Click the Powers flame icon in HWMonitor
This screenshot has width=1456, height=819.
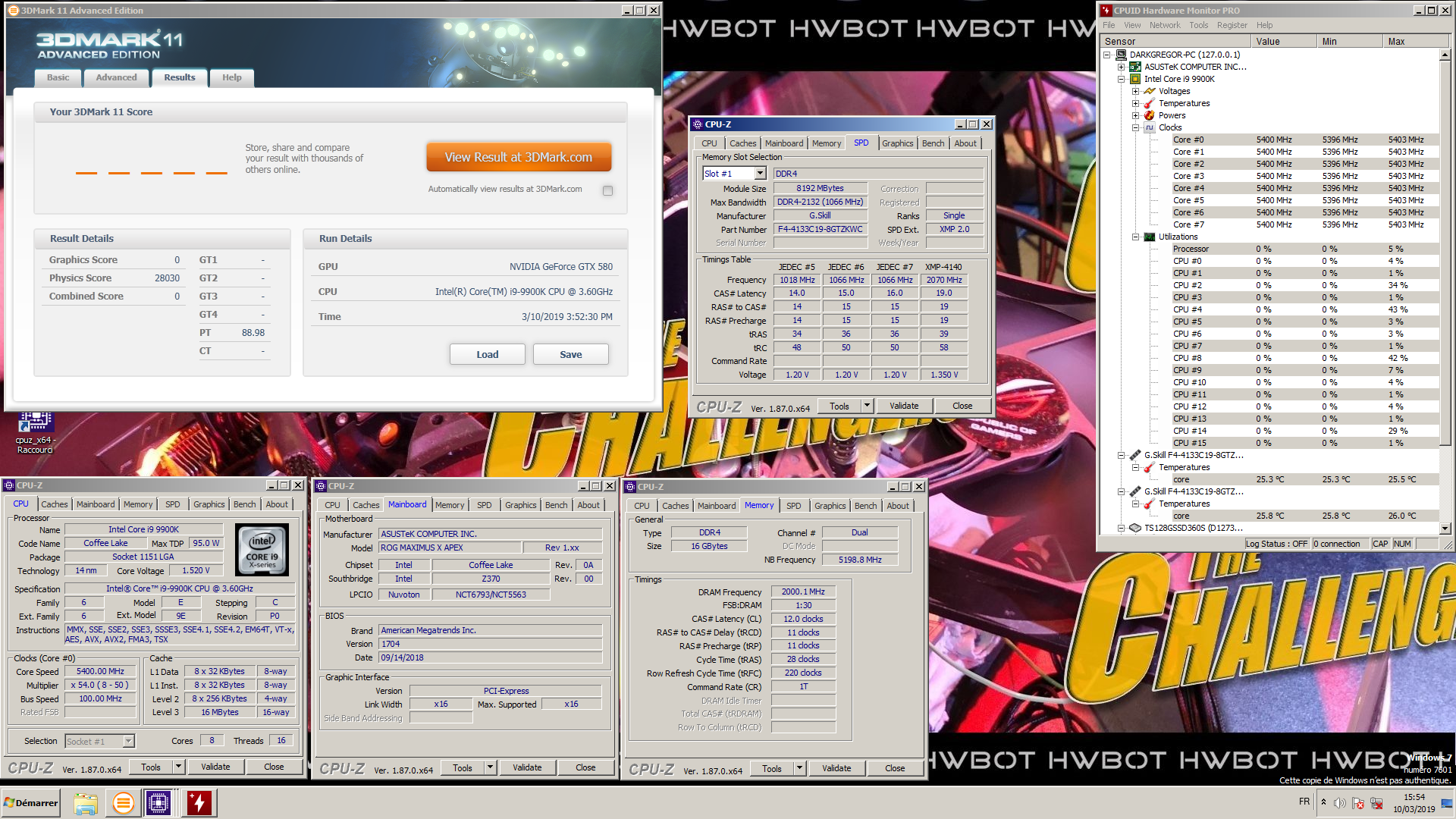click(x=1150, y=115)
